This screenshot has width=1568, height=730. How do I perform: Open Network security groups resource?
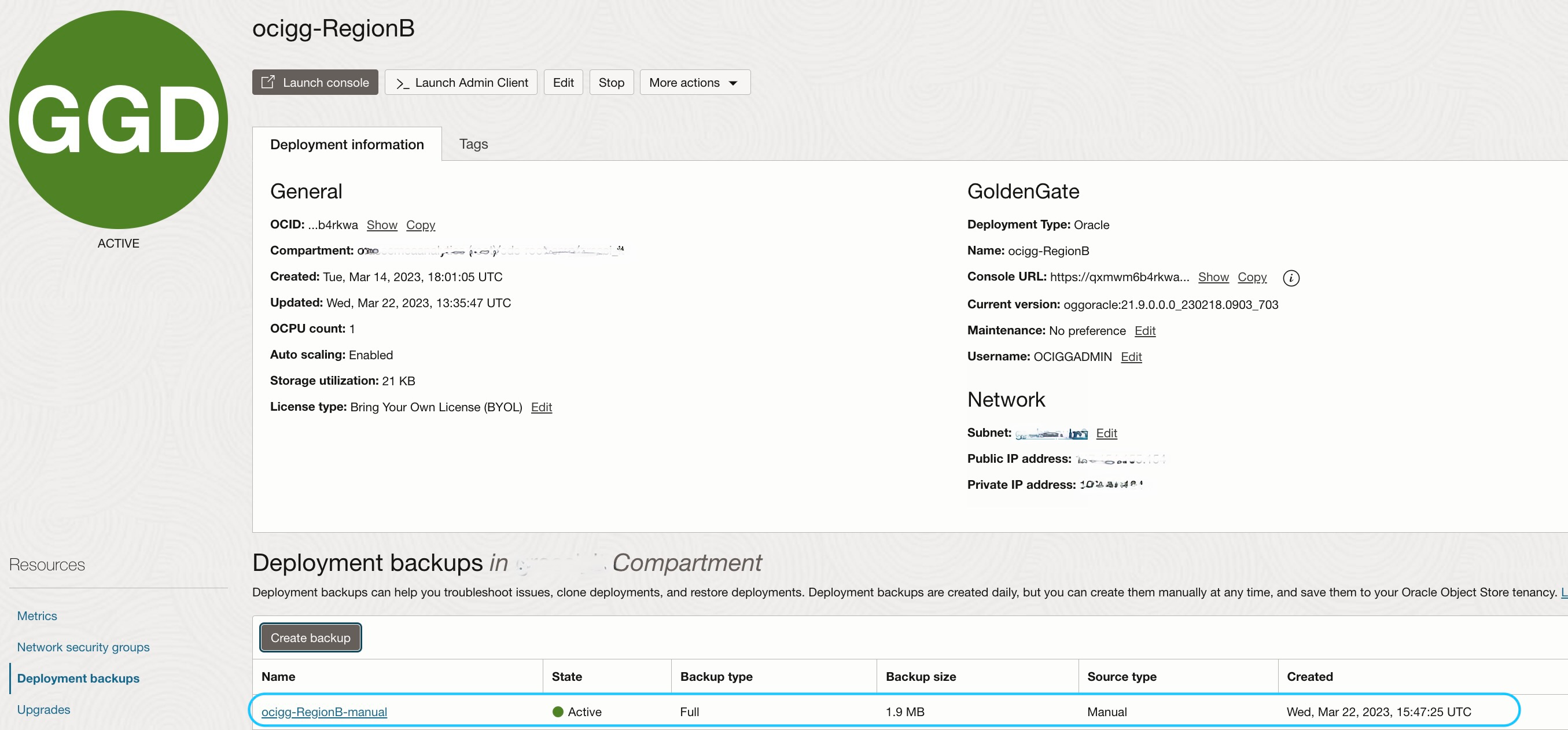point(83,647)
